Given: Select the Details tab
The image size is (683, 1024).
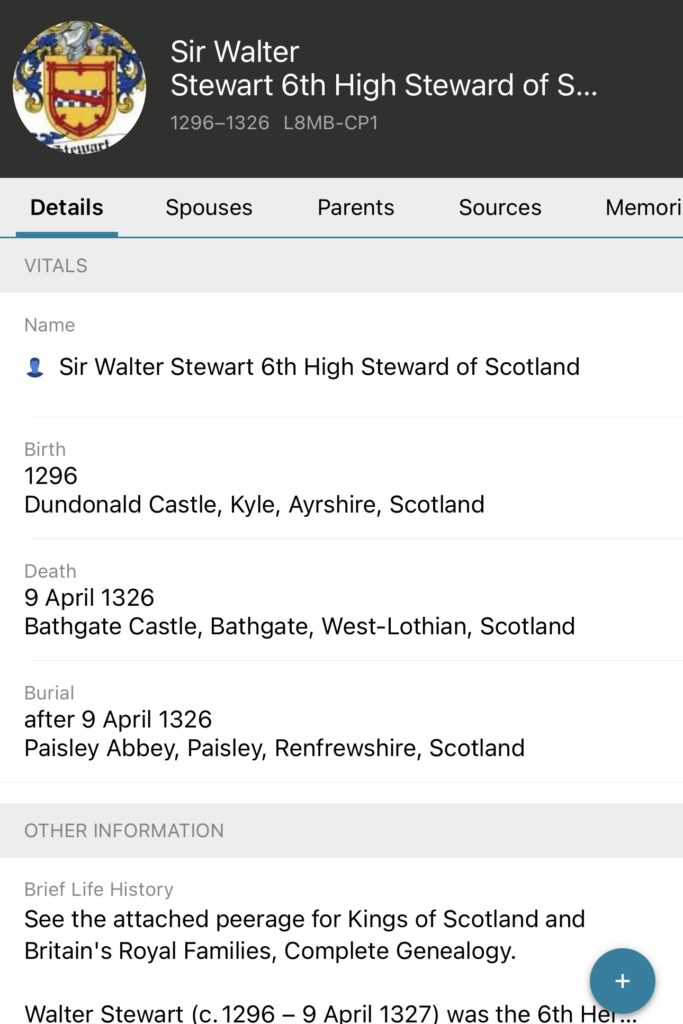Looking at the screenshot, I should (x=67, y=208).
